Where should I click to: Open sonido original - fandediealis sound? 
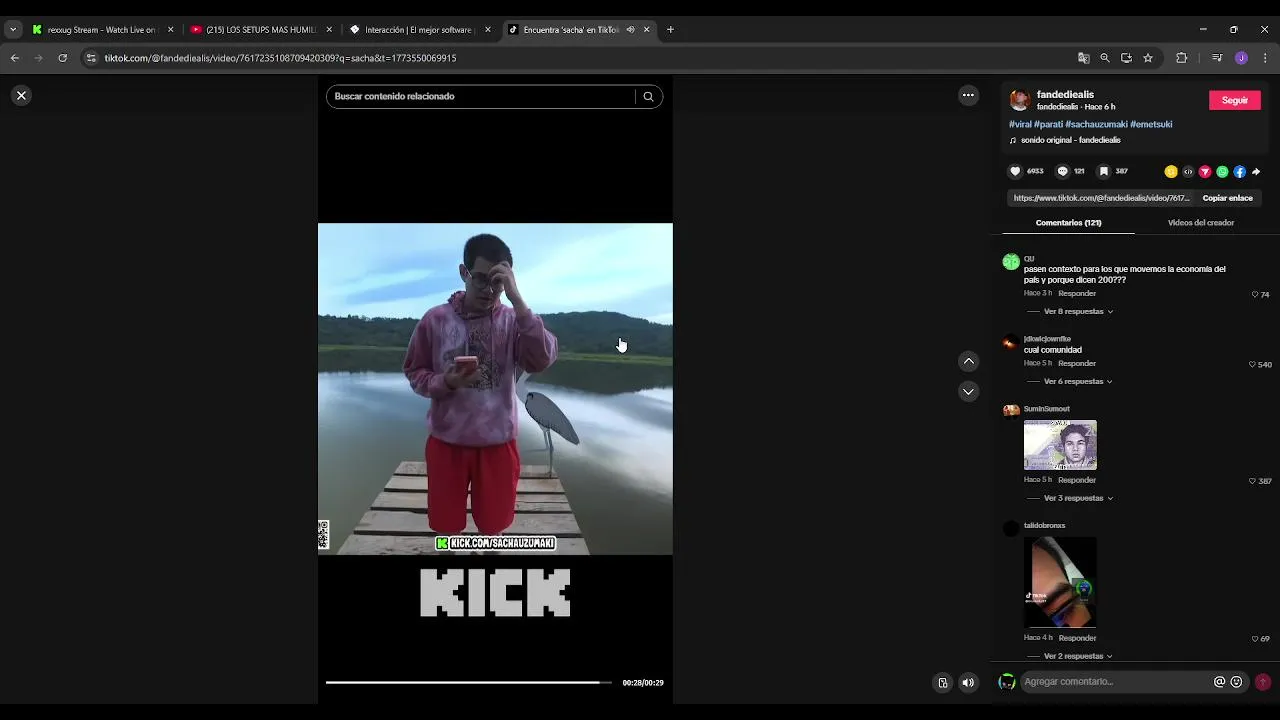[x=1070, y=140]
